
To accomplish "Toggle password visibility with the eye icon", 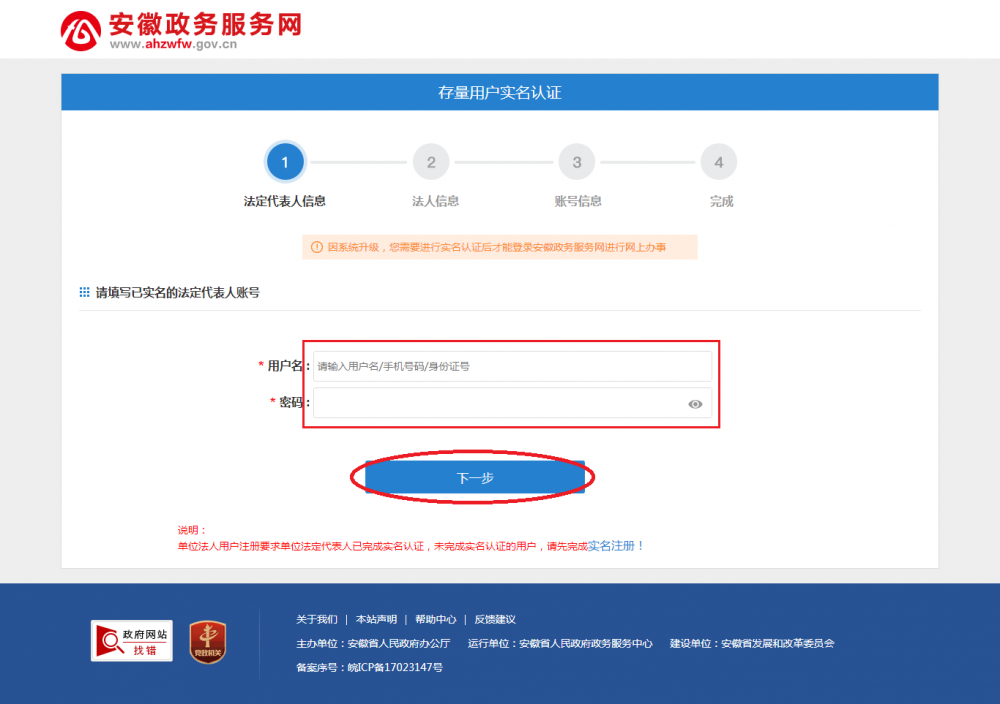I will tap(696, 402).
